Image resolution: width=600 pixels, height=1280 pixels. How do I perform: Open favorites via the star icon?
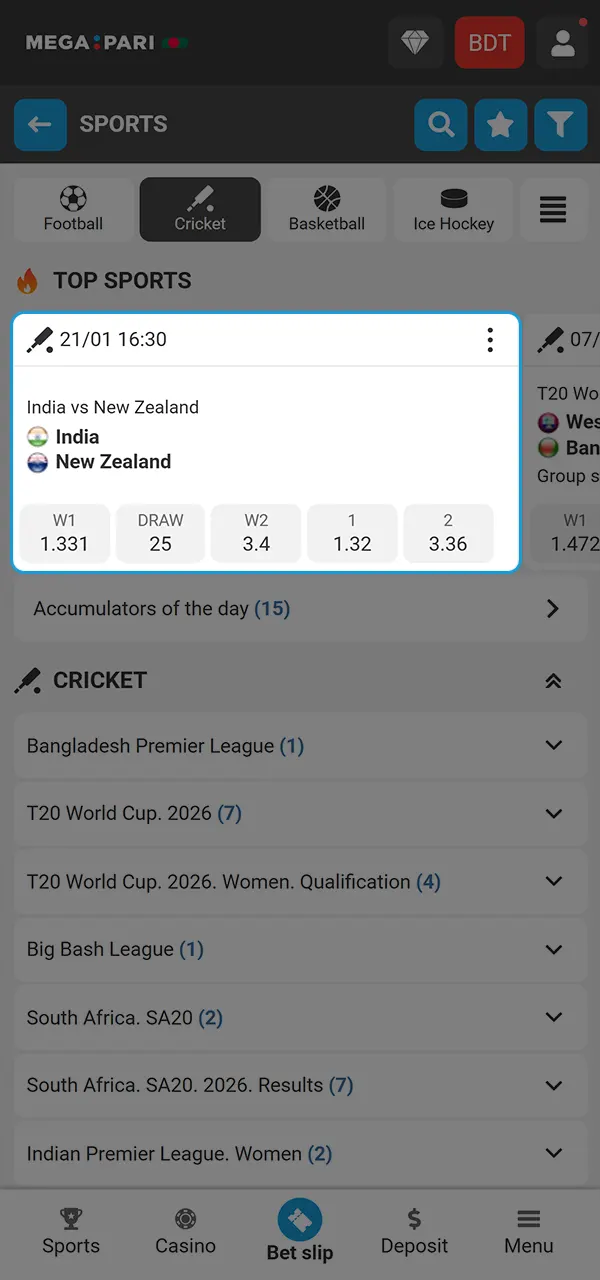point(501,125)
